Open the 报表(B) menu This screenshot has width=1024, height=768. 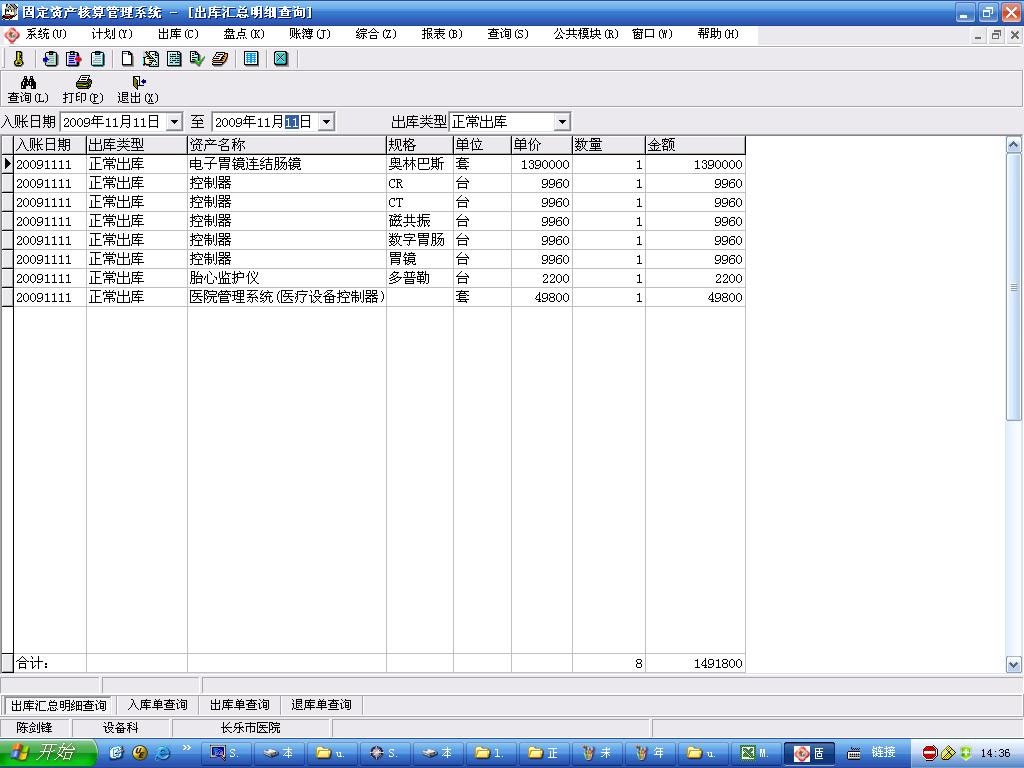tap(442, 34)
